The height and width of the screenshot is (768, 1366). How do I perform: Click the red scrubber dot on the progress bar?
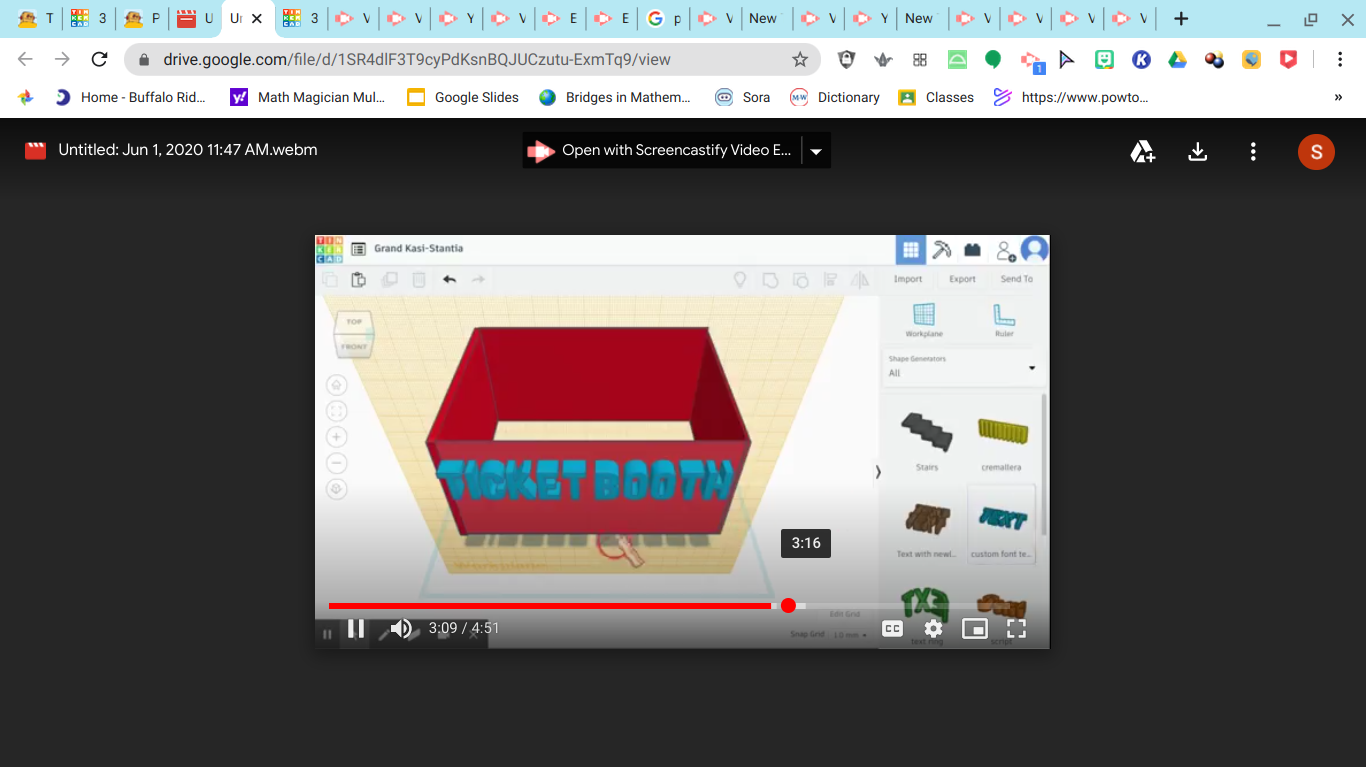pyautogui.click(x=788, y=605)
